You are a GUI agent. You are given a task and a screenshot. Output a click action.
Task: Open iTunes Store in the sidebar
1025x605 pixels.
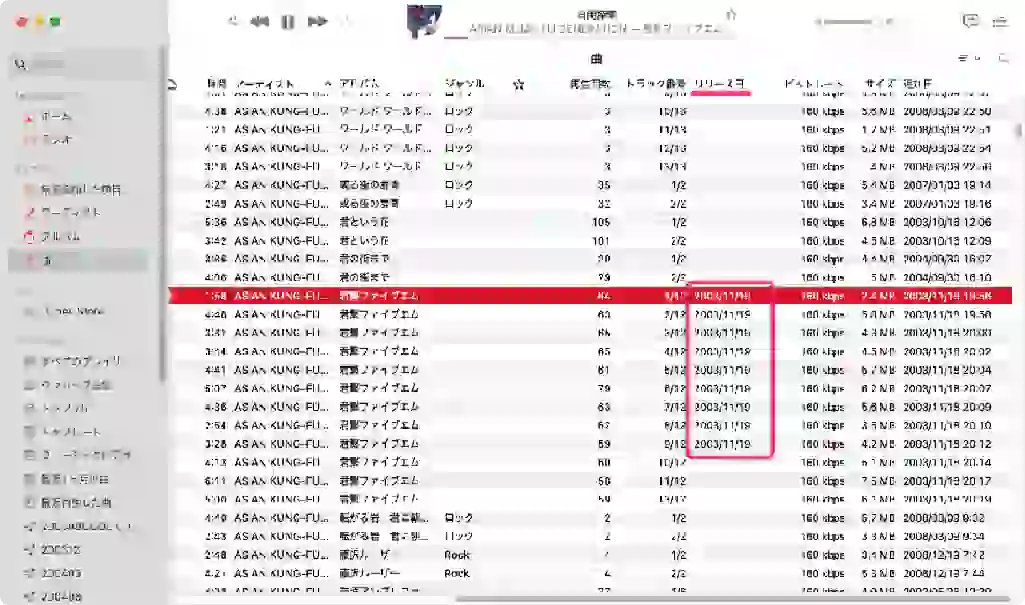73,311
